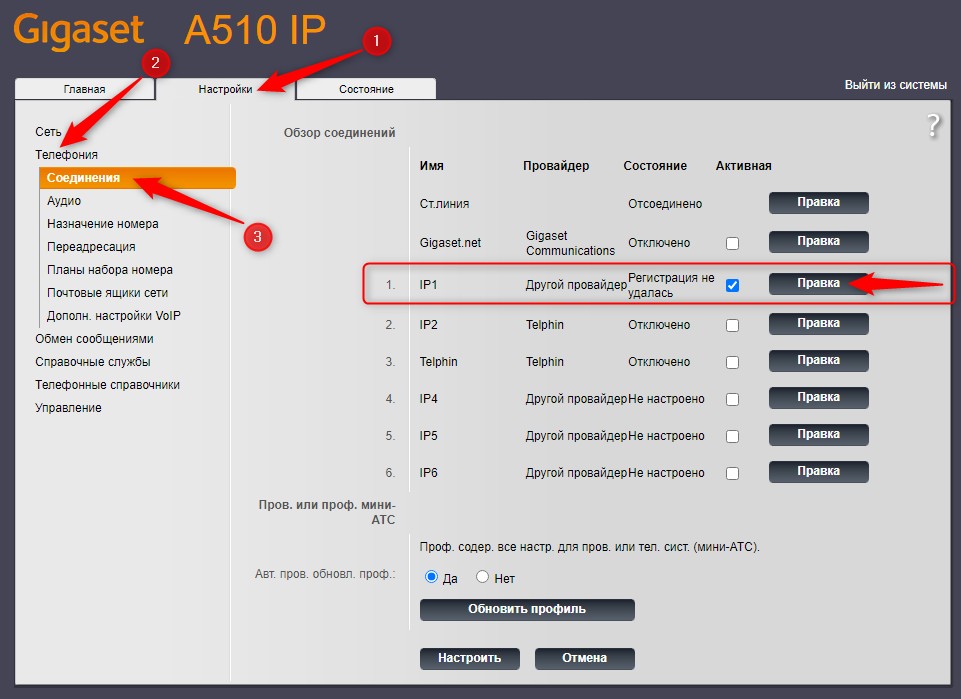Open Планы набора номера page

point(110,270)
